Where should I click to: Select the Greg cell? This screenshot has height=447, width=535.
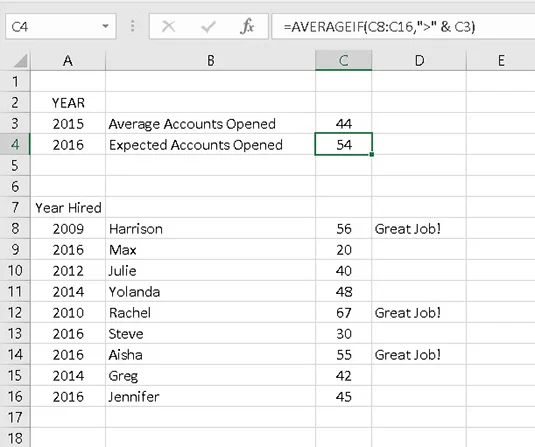(211, 375)
